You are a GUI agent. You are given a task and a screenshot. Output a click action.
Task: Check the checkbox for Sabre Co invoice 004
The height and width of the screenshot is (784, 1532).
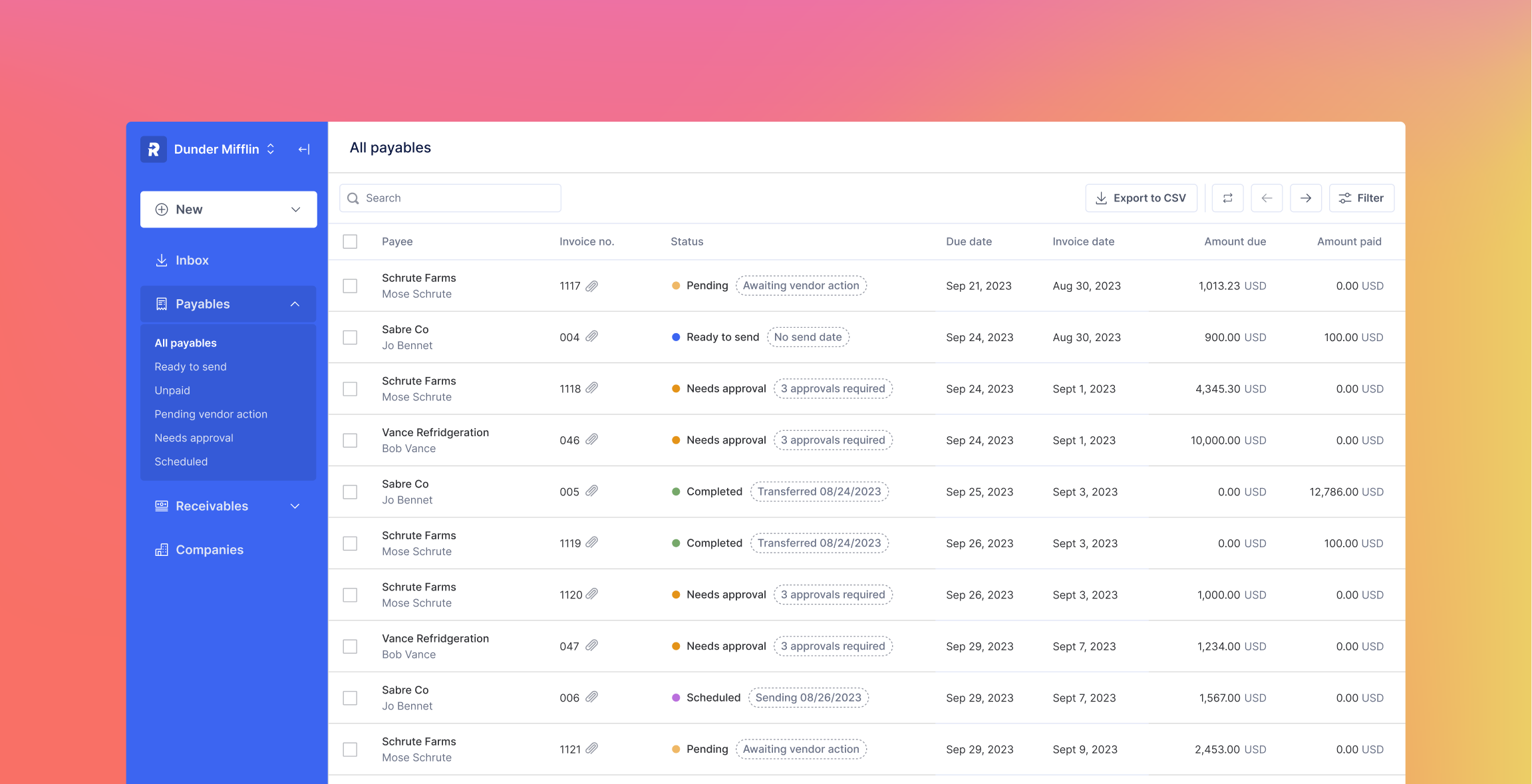[x=350, y=337]
